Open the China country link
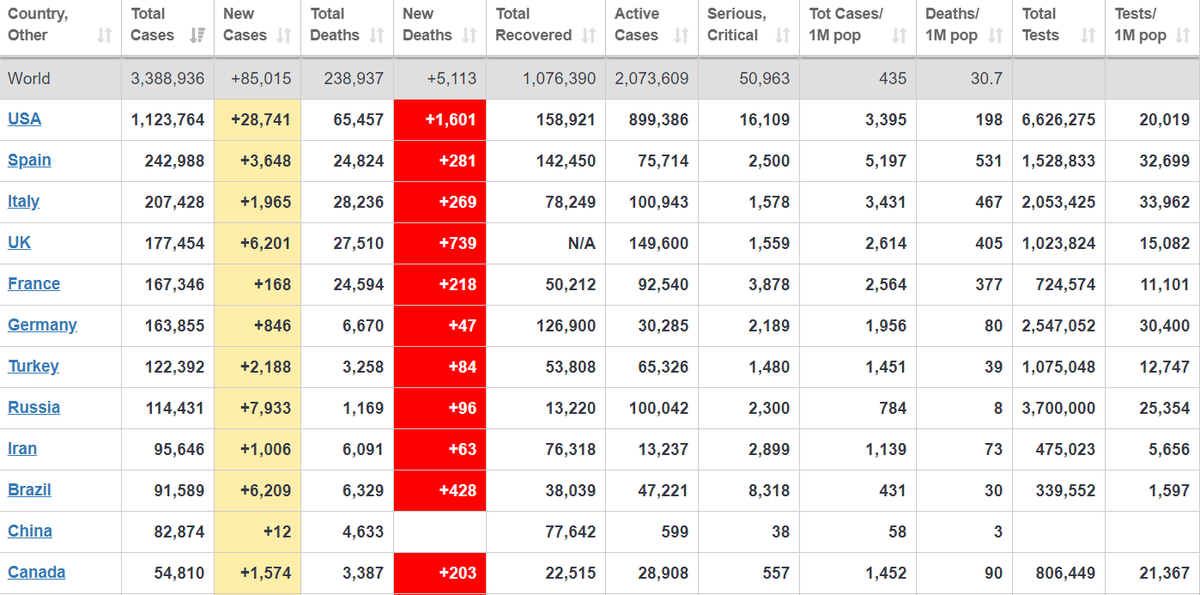 pyautogui.click(x=30, y=531)
